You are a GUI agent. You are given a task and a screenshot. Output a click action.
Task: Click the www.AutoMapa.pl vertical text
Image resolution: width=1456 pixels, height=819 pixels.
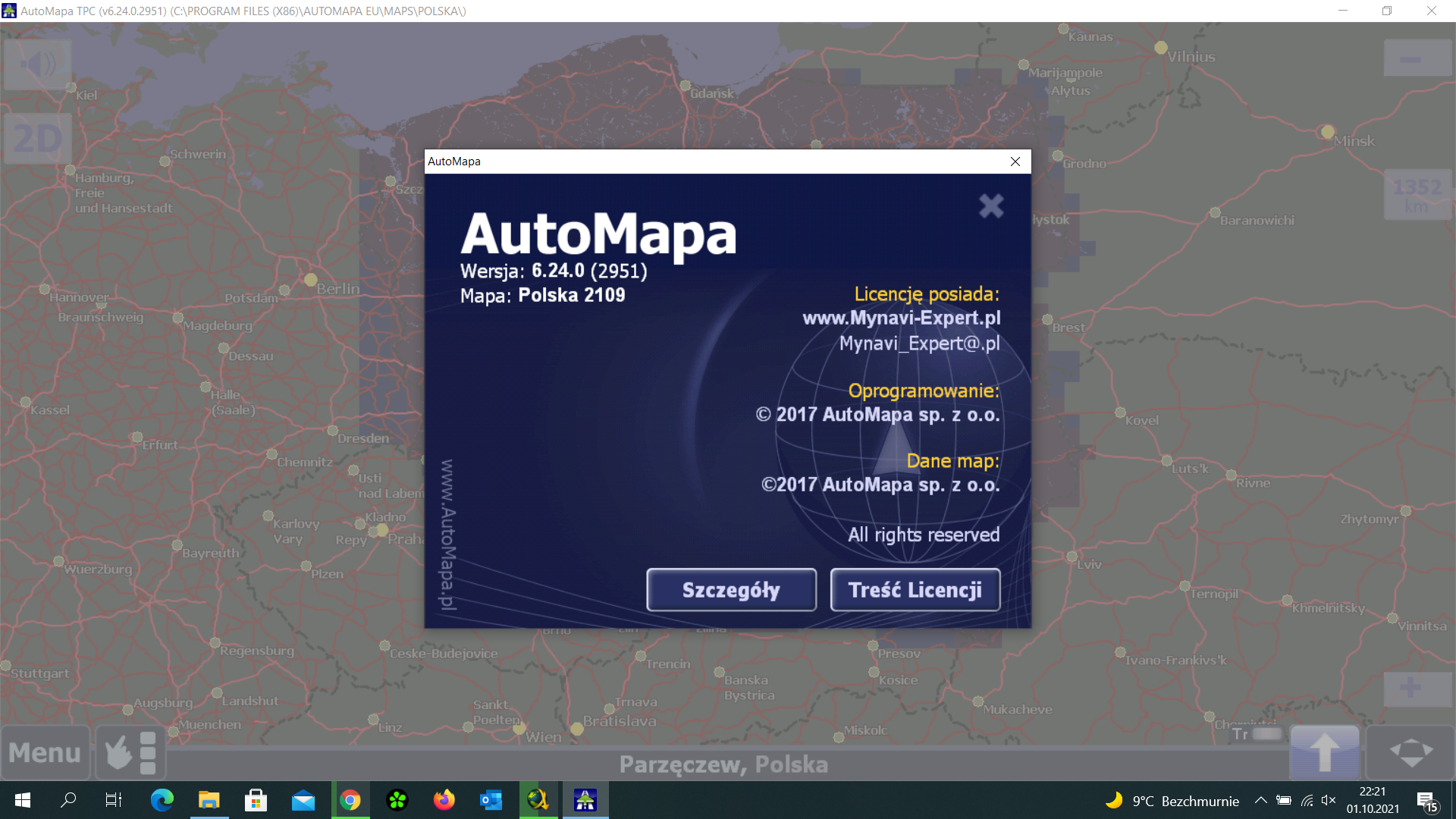[448, 534]
